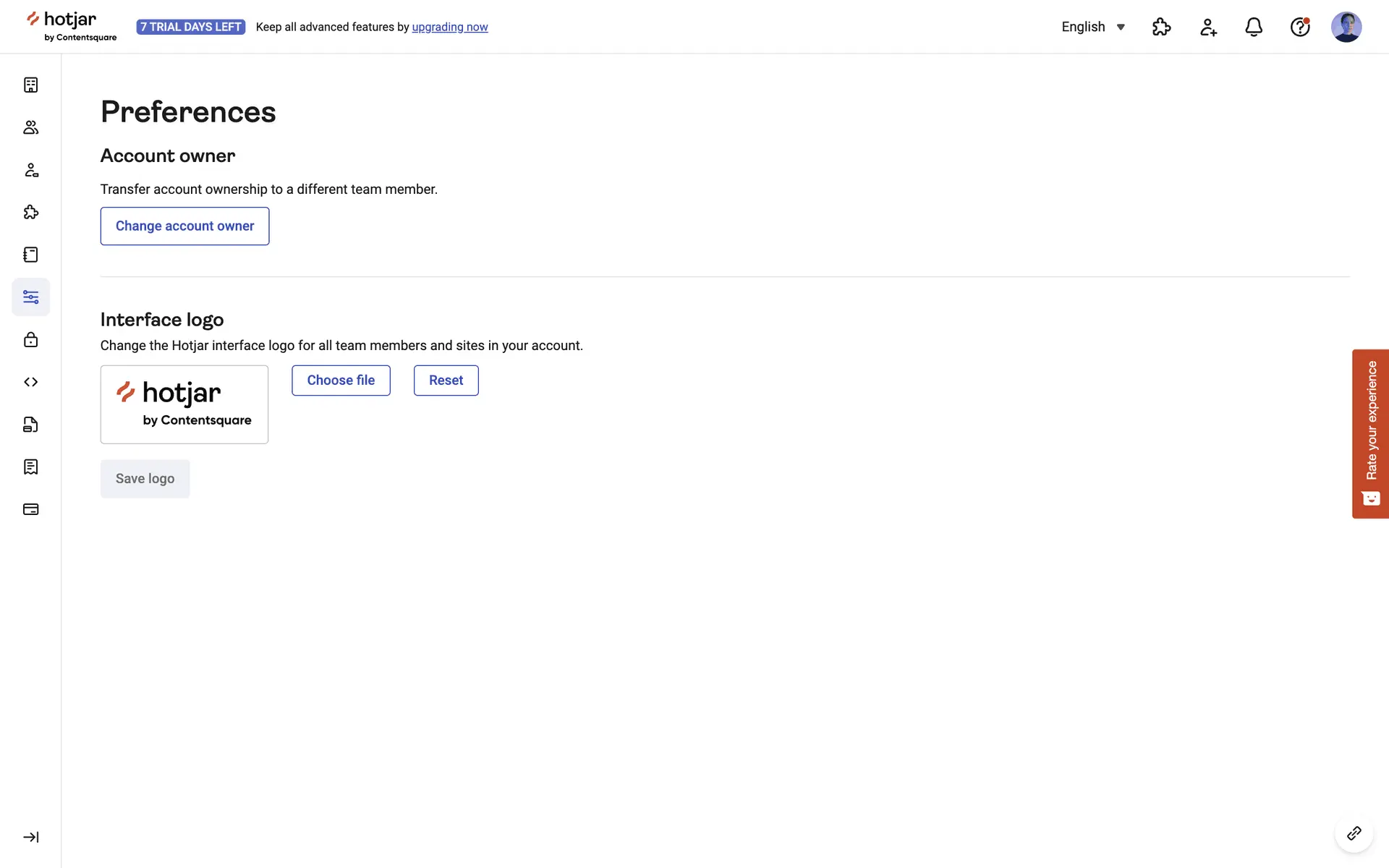Open the notifications bell icon

pos(1254,27)
